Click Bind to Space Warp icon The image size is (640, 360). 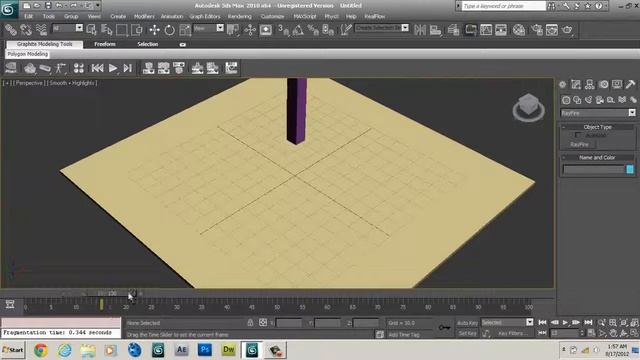[41, 30]
